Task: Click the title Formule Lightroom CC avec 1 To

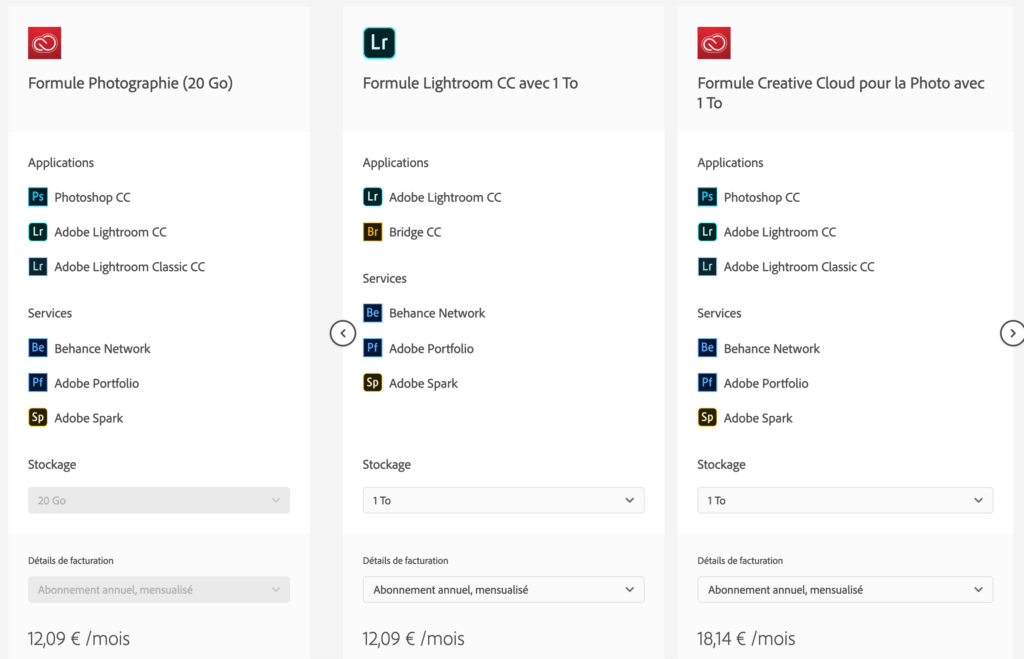Action: 470,84
